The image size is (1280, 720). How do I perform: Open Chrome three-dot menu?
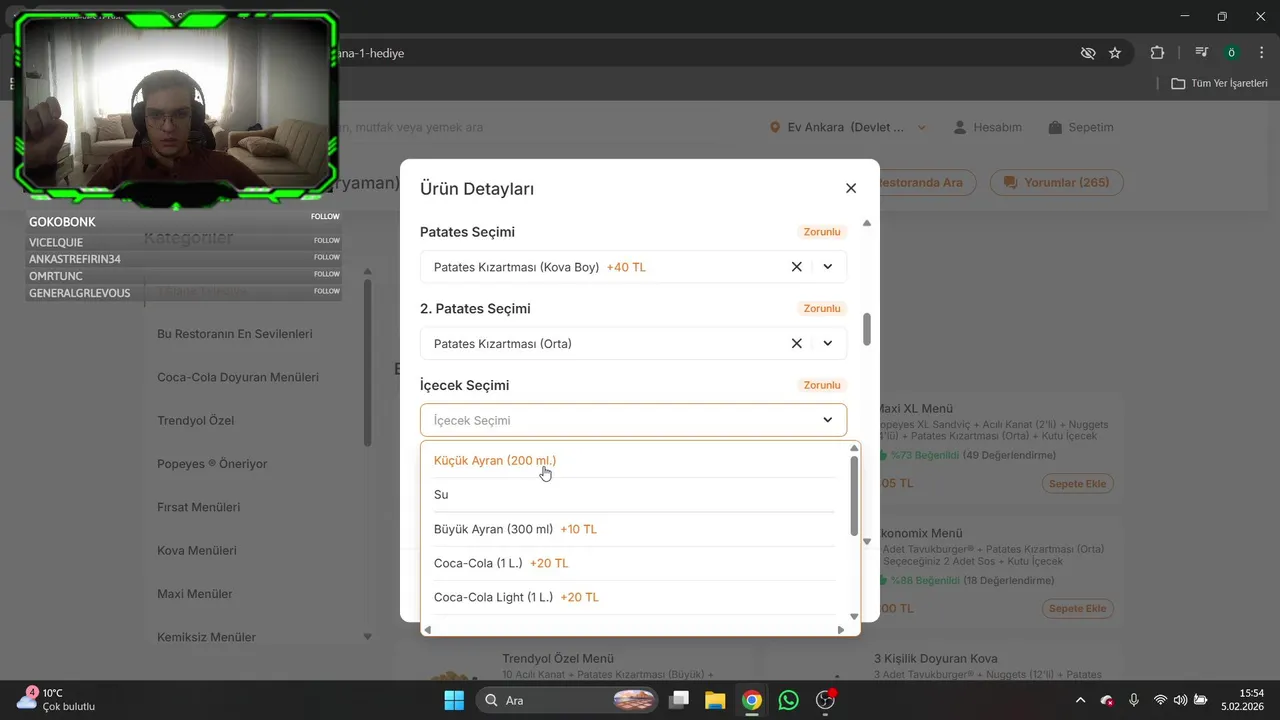(x=1261, y=53)
